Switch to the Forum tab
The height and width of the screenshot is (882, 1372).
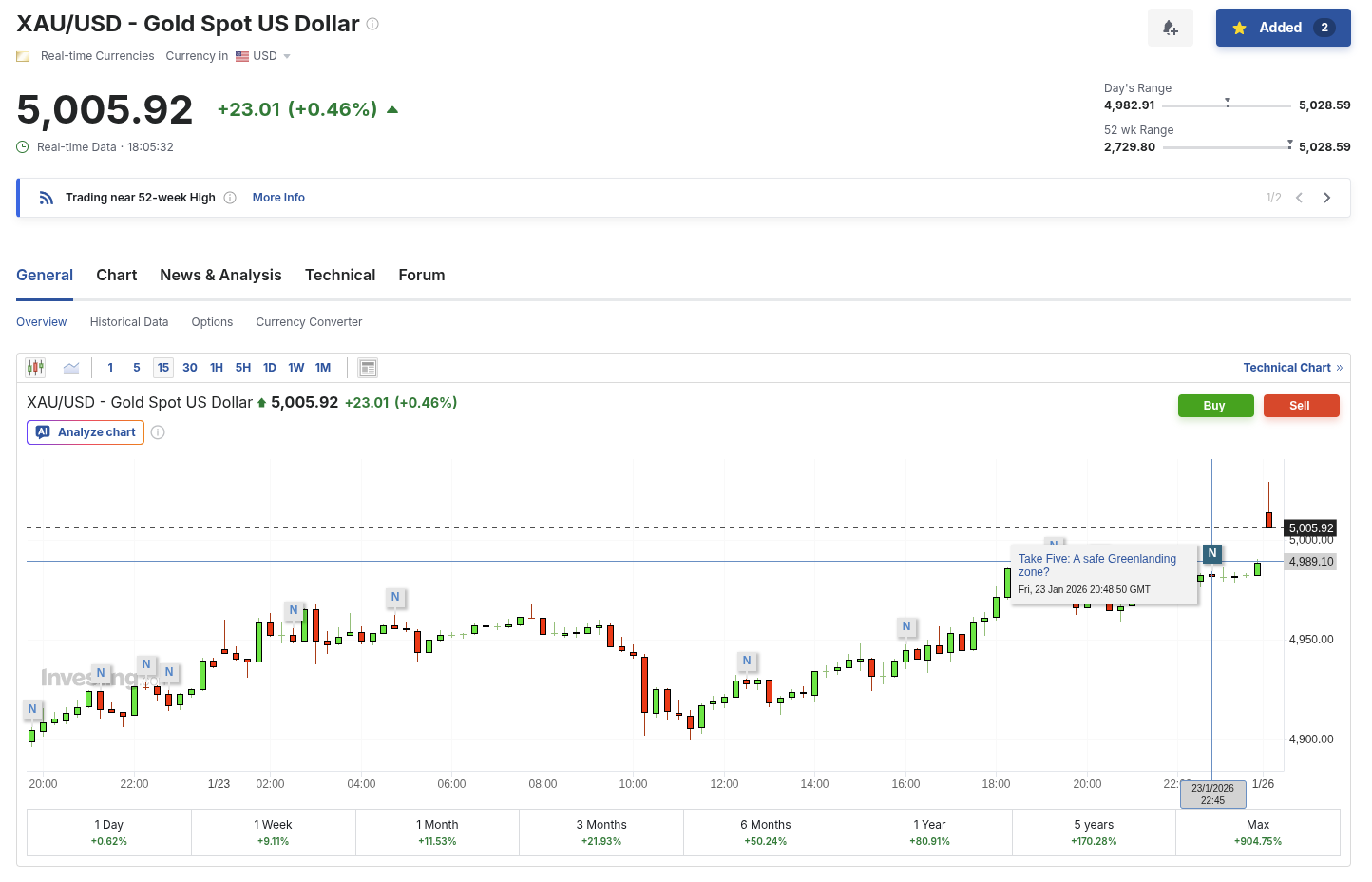422,275
